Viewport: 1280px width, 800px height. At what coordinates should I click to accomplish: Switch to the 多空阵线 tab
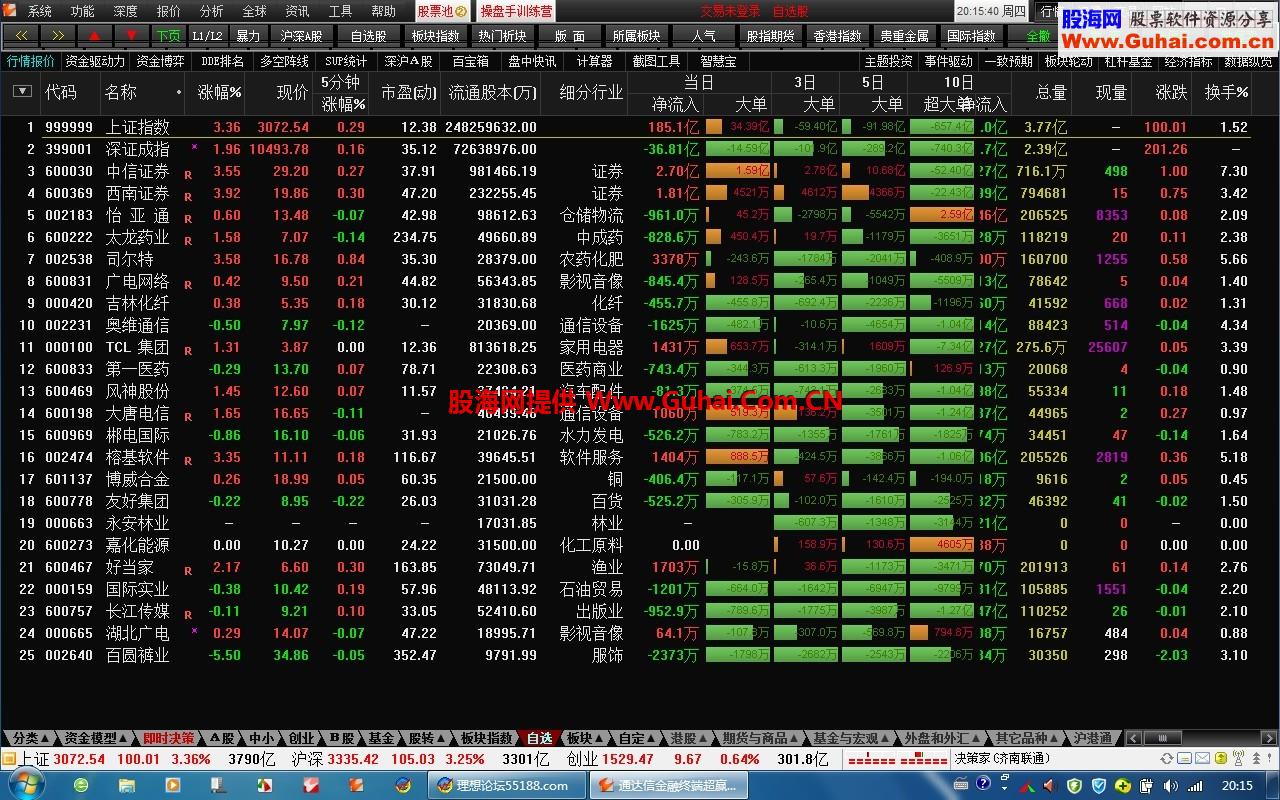tap(284, 61)
